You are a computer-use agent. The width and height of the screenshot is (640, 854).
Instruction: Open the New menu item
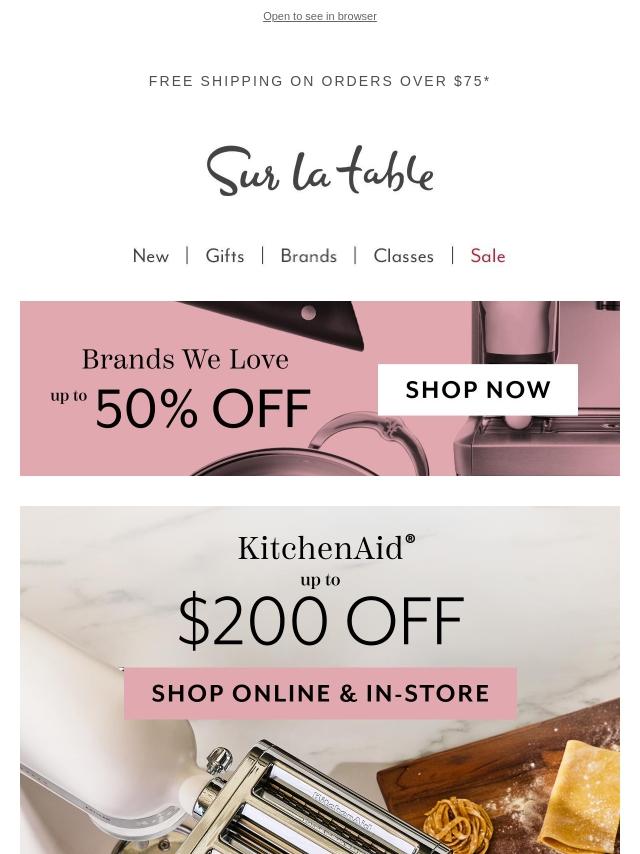click(x=151, y=256)
